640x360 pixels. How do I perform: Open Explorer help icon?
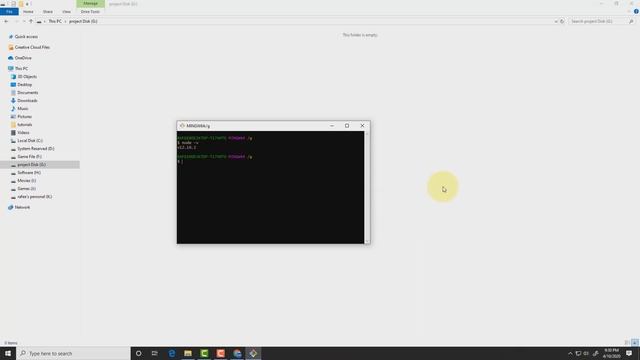coord(636,12)
